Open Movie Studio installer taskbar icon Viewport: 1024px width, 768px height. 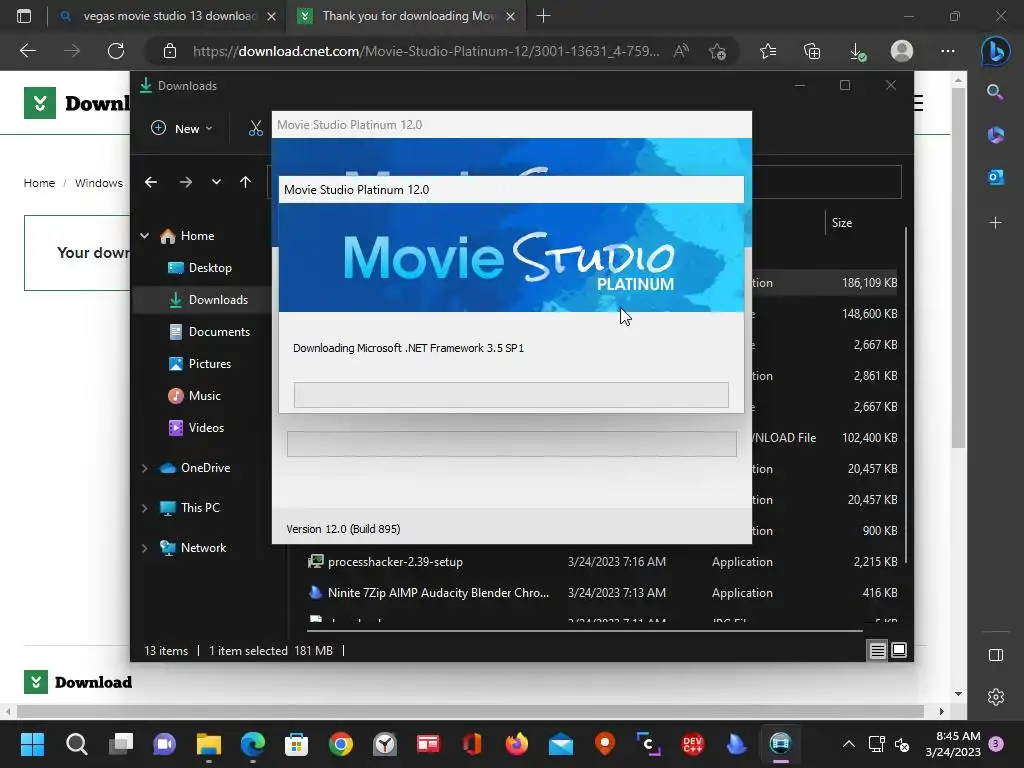point(780,743)
